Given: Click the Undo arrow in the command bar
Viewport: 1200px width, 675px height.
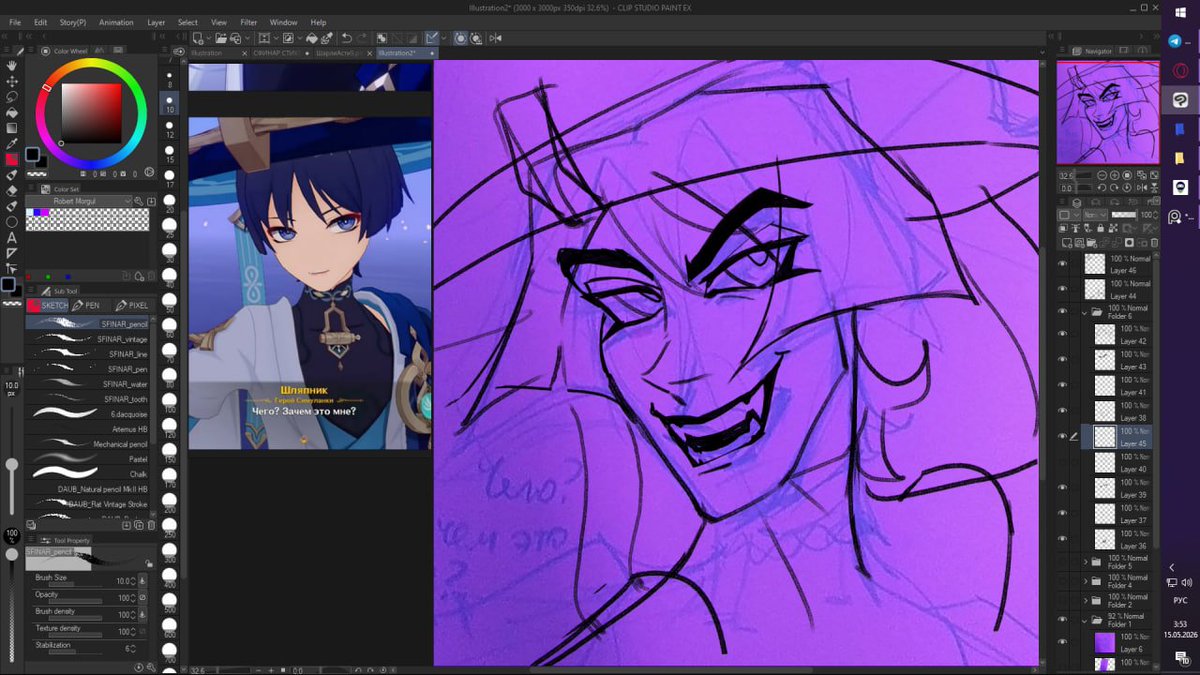Looking at the screenshot, I should pyautogui.click(x=347, y=38).
